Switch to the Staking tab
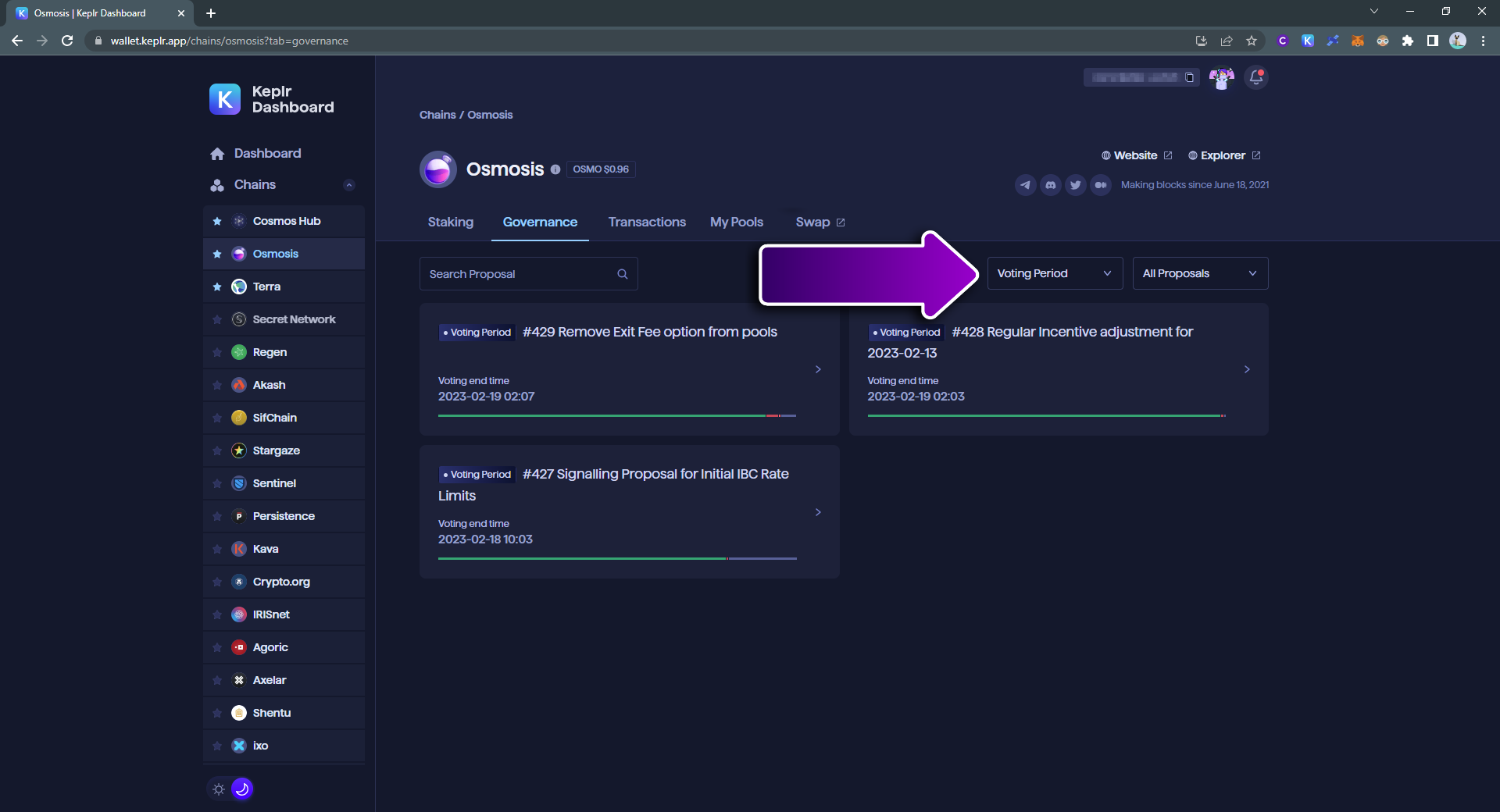This screenshot has width=1500, height=812. click(451, 223)
